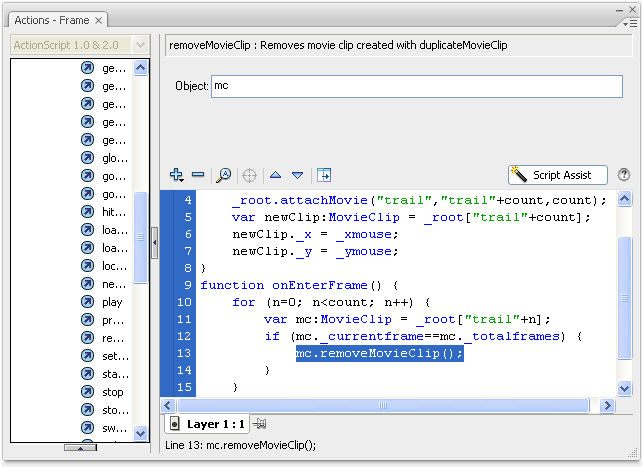Move selected action up with arrow icon

tap(276, 175)
